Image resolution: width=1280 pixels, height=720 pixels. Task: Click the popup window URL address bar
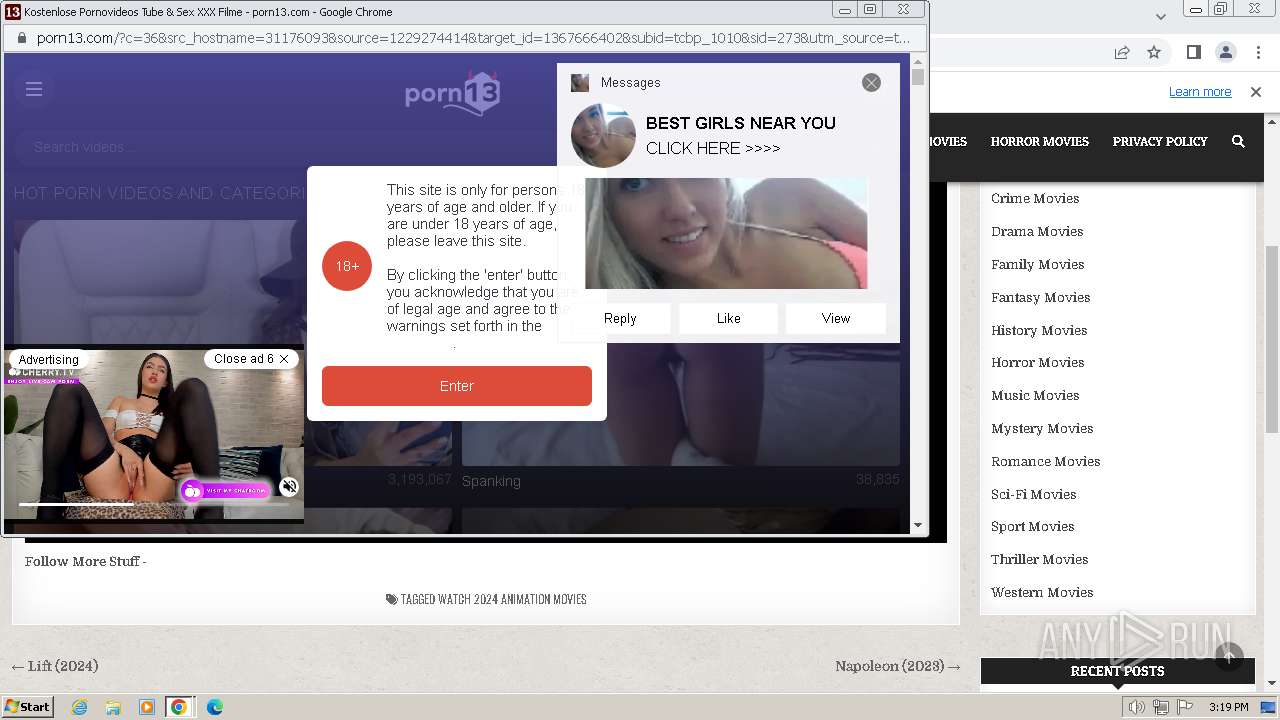tap(474, 38)
